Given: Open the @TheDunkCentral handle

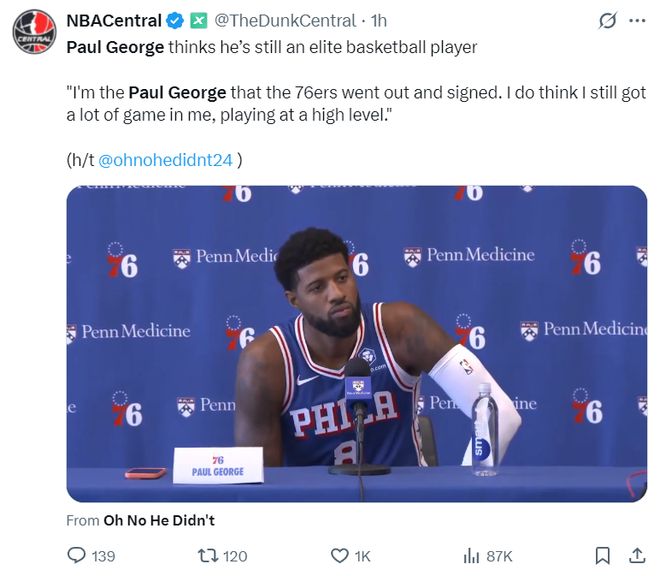Looking at the screenshot, I should 284,20.
